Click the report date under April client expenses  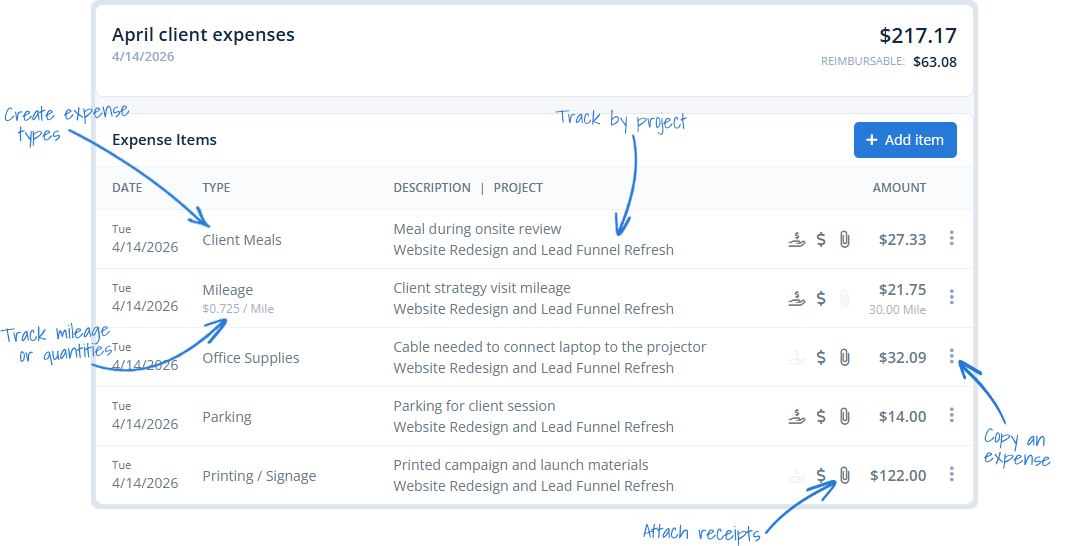click(x=143, y=57)
